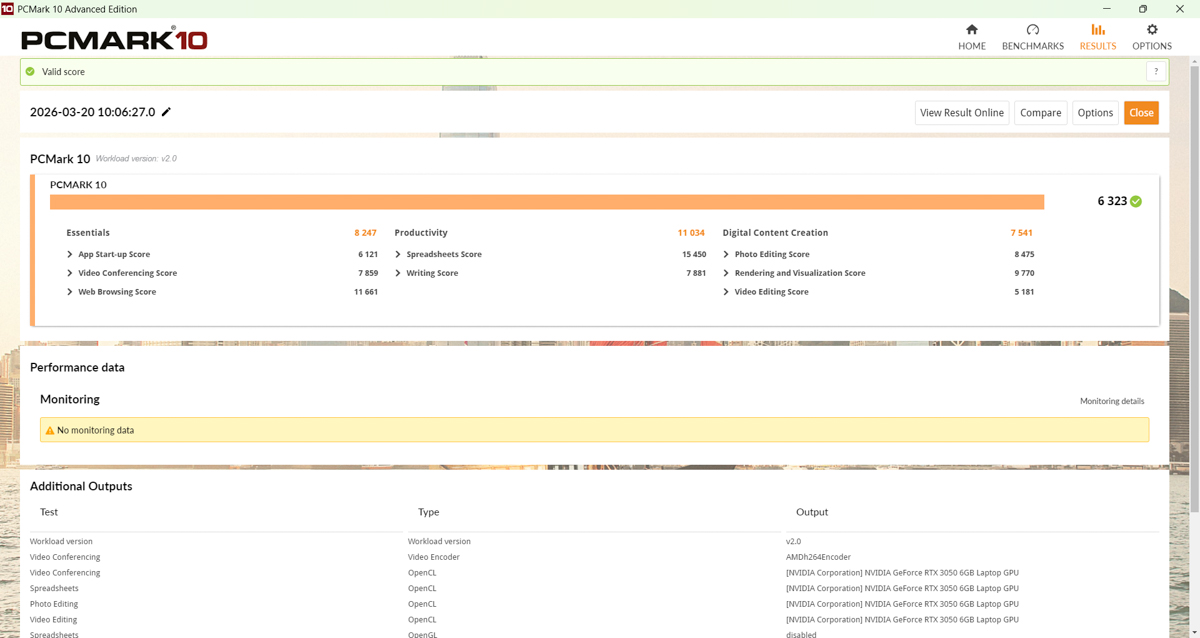Click the No monitoring data warning icon

(x=50, y=430)
